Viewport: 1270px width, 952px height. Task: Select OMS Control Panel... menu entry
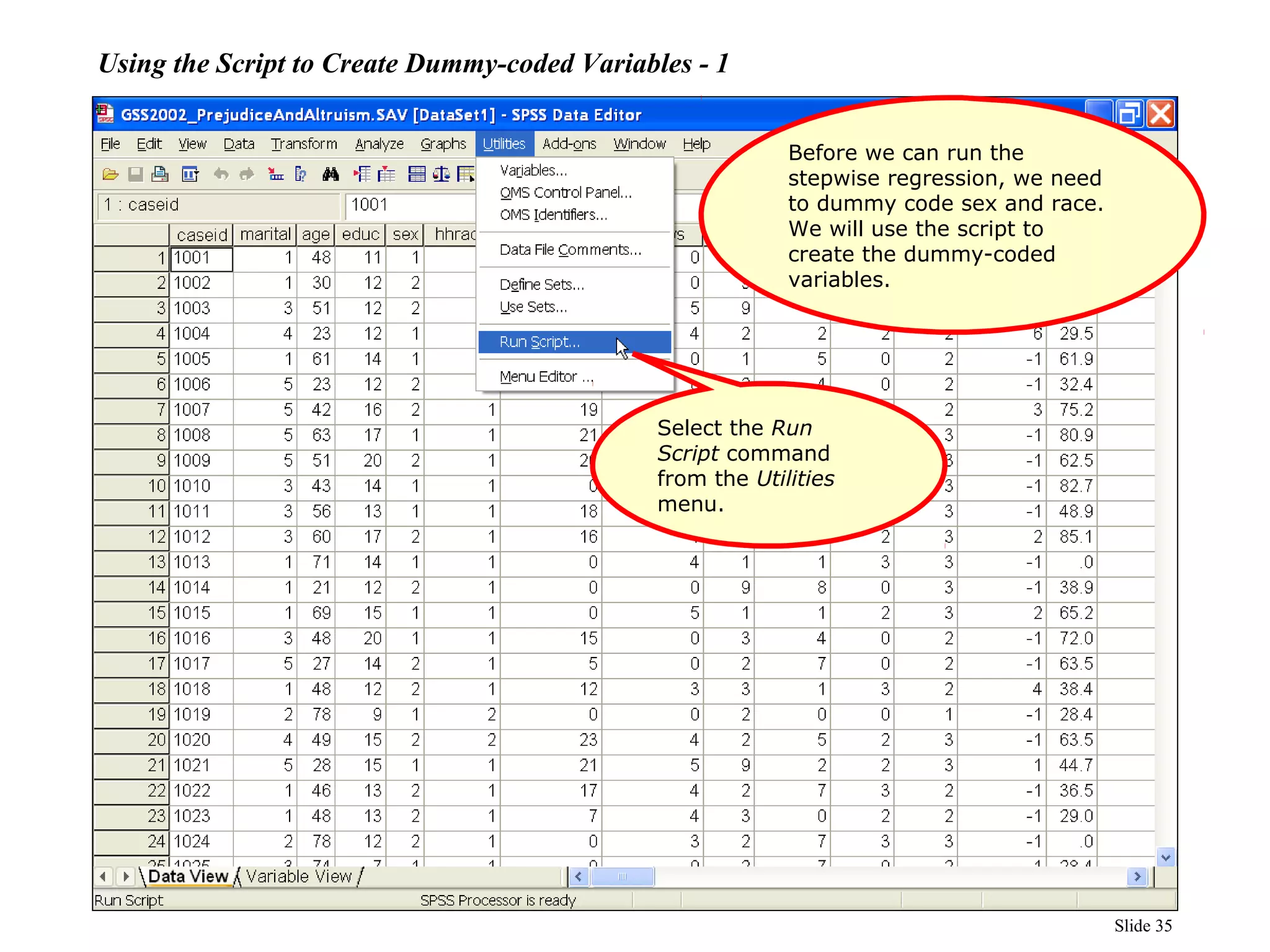coord(575,193)
